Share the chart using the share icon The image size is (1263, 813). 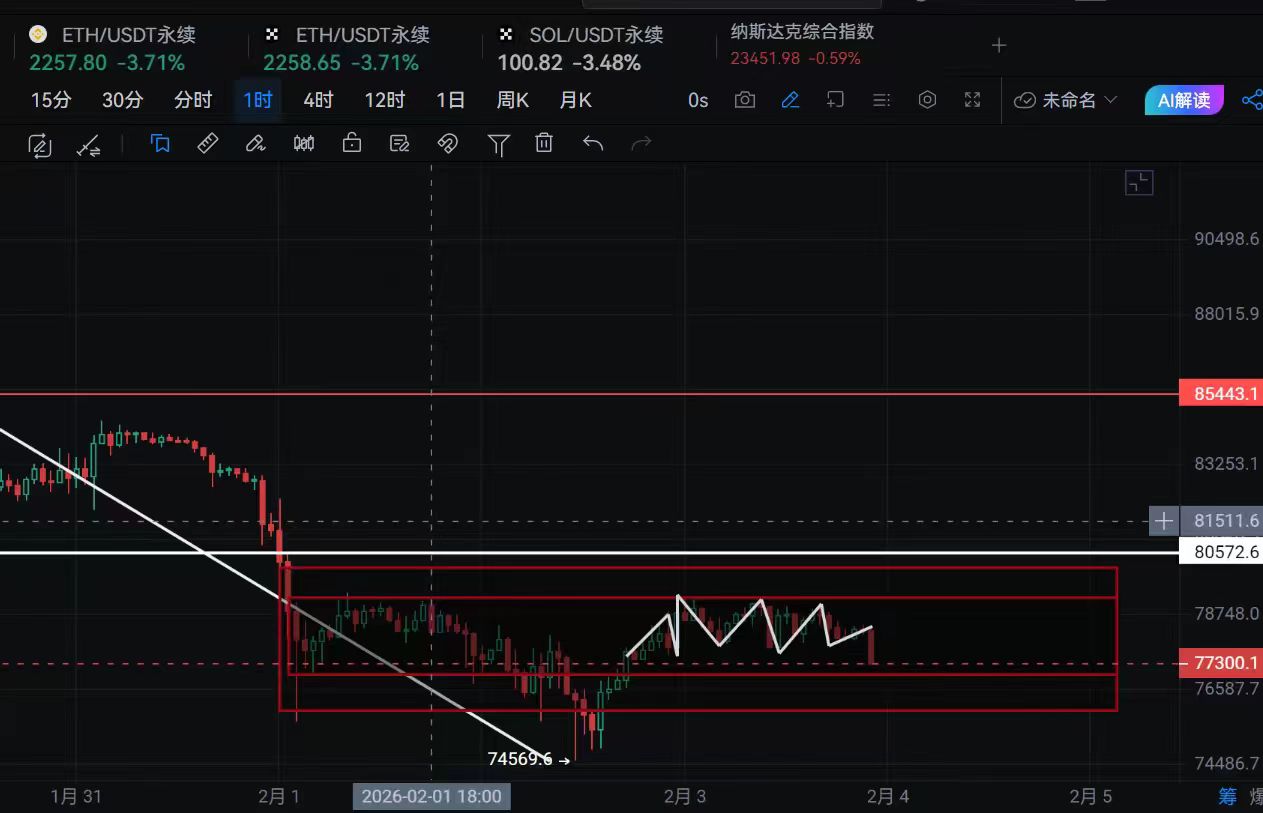pyautogui.click(x=1251, y=100)
